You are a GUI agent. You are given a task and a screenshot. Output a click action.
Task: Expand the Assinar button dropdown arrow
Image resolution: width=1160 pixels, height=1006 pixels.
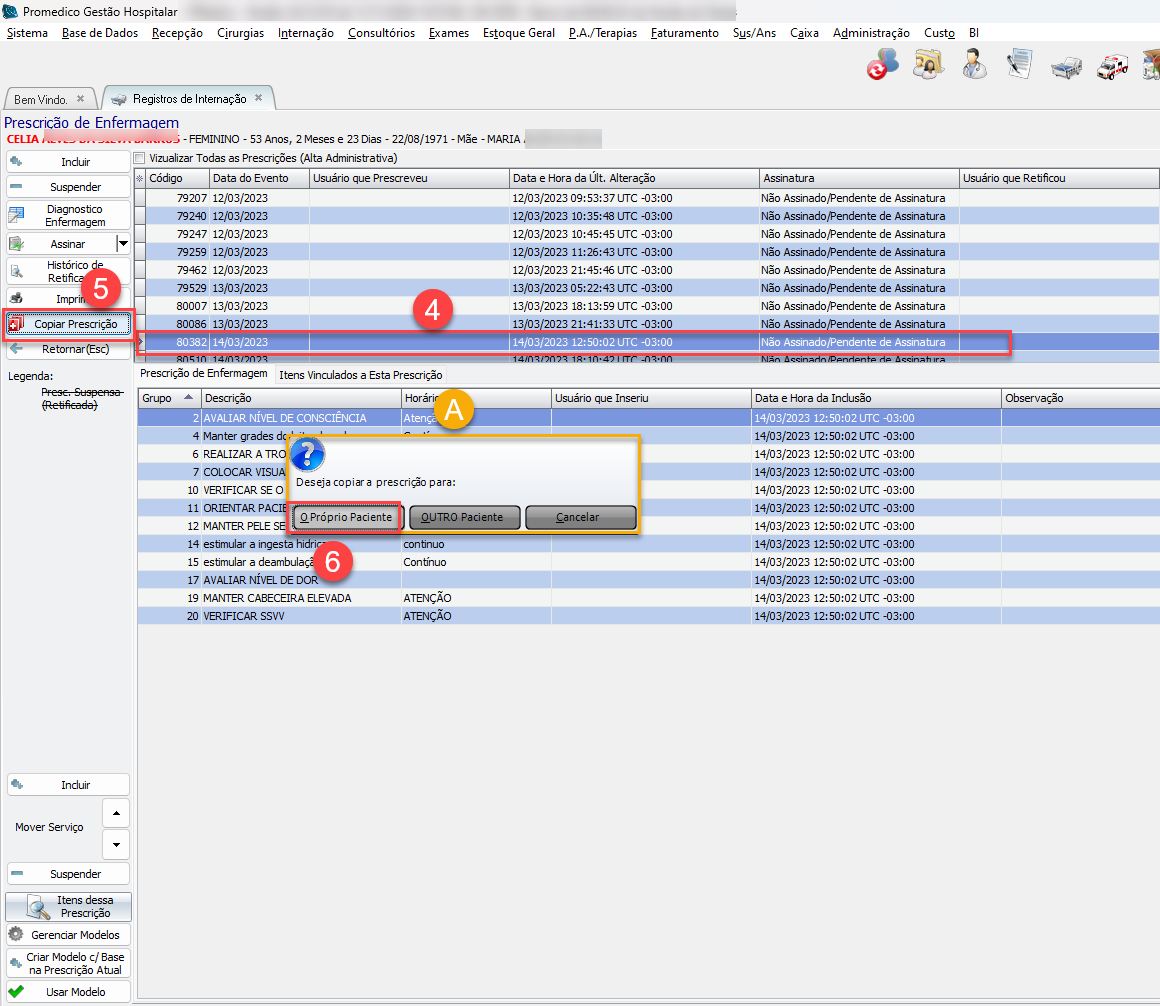(123, 243)
